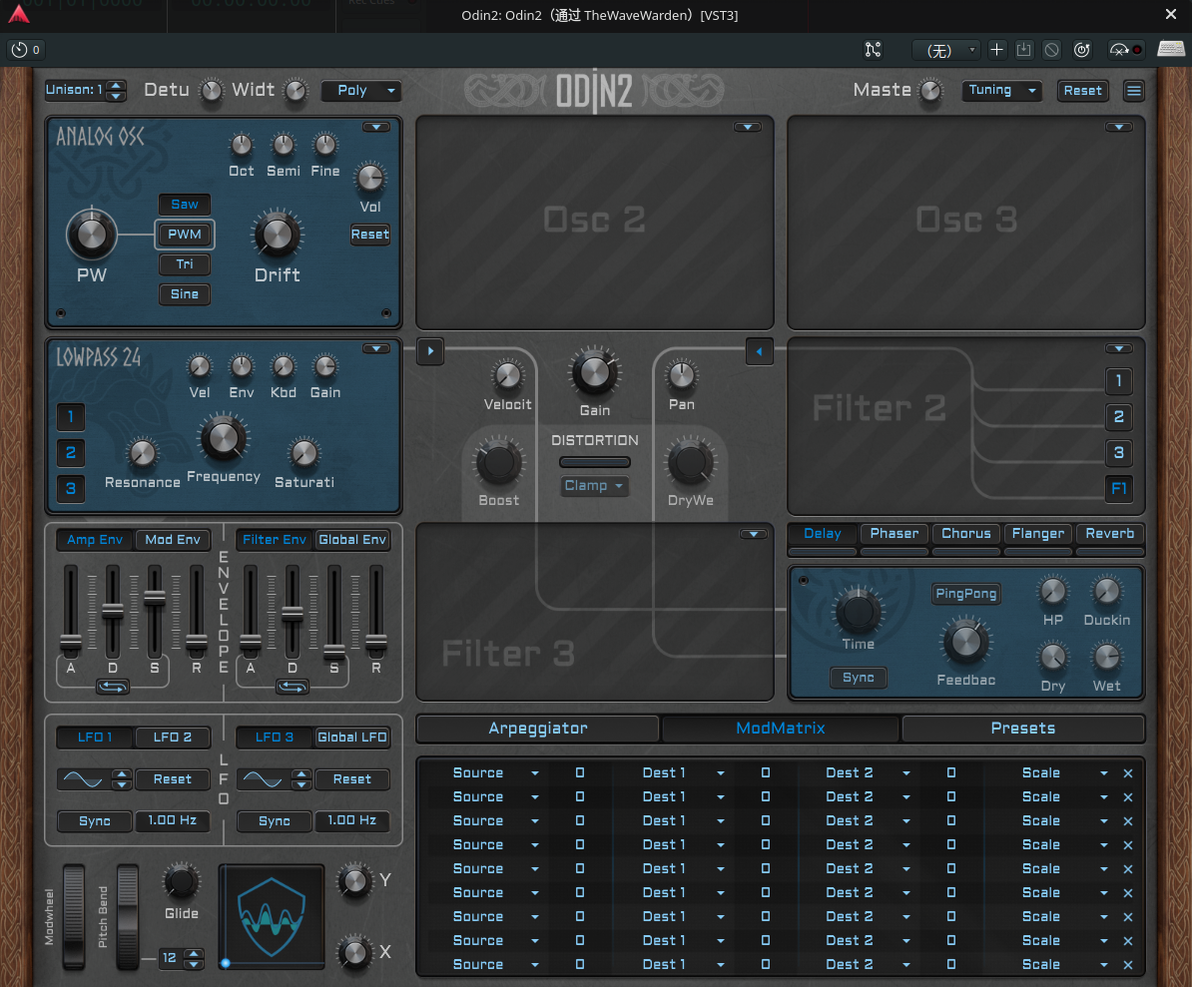Open Osc 3 type dropdown arrow
The width and height of the screenshot is (1192, 987).
click(1118, 127)
